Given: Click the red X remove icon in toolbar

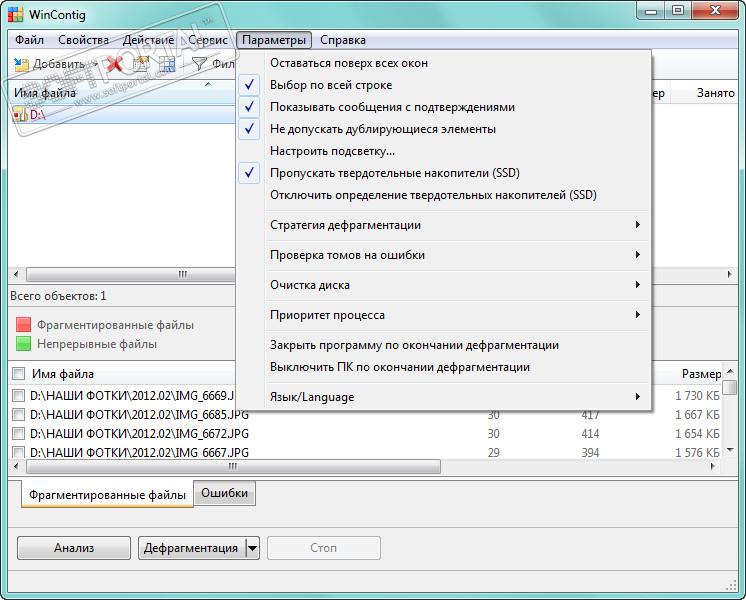Looking at the screenshot, I should point(115,64).
